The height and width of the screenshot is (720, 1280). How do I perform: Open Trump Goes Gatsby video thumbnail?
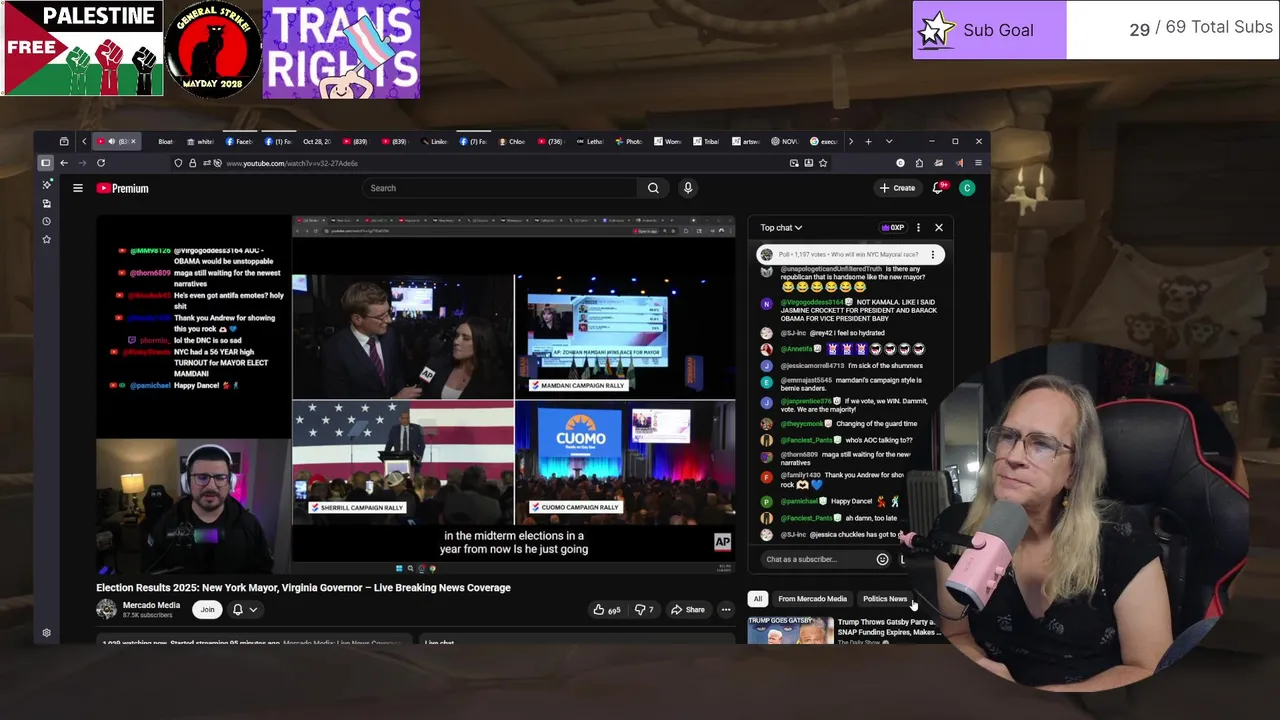790,629
